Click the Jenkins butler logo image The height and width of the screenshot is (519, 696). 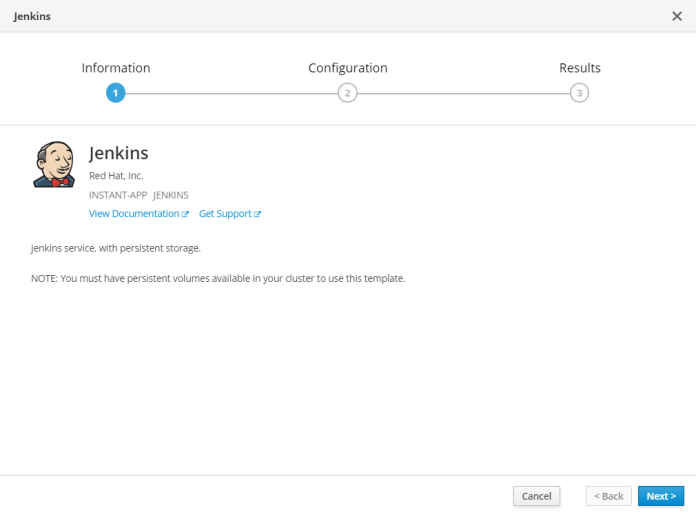[x=54, y=164]
